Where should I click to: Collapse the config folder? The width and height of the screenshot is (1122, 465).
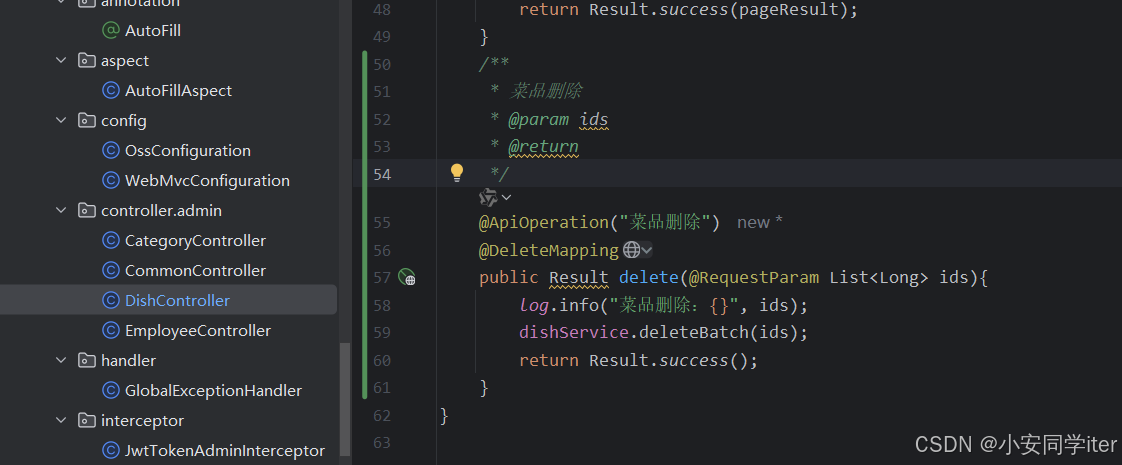pyautogui.click(x=61, y=121)
